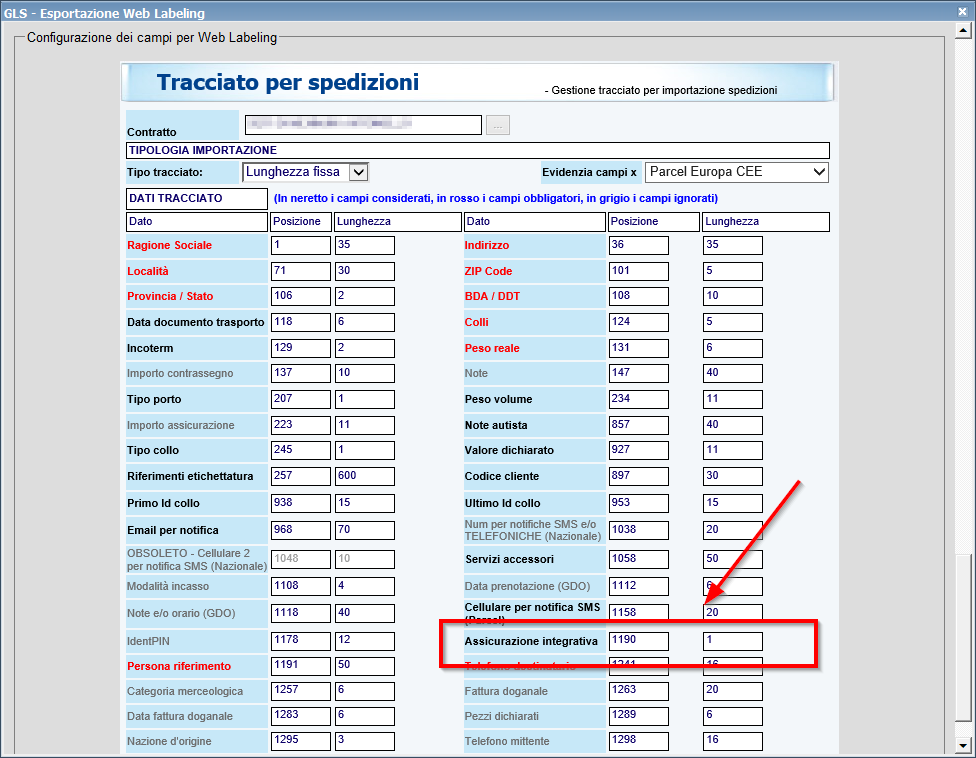
Task: Click the Contratto input field
Action: click(x=363, y=124)
